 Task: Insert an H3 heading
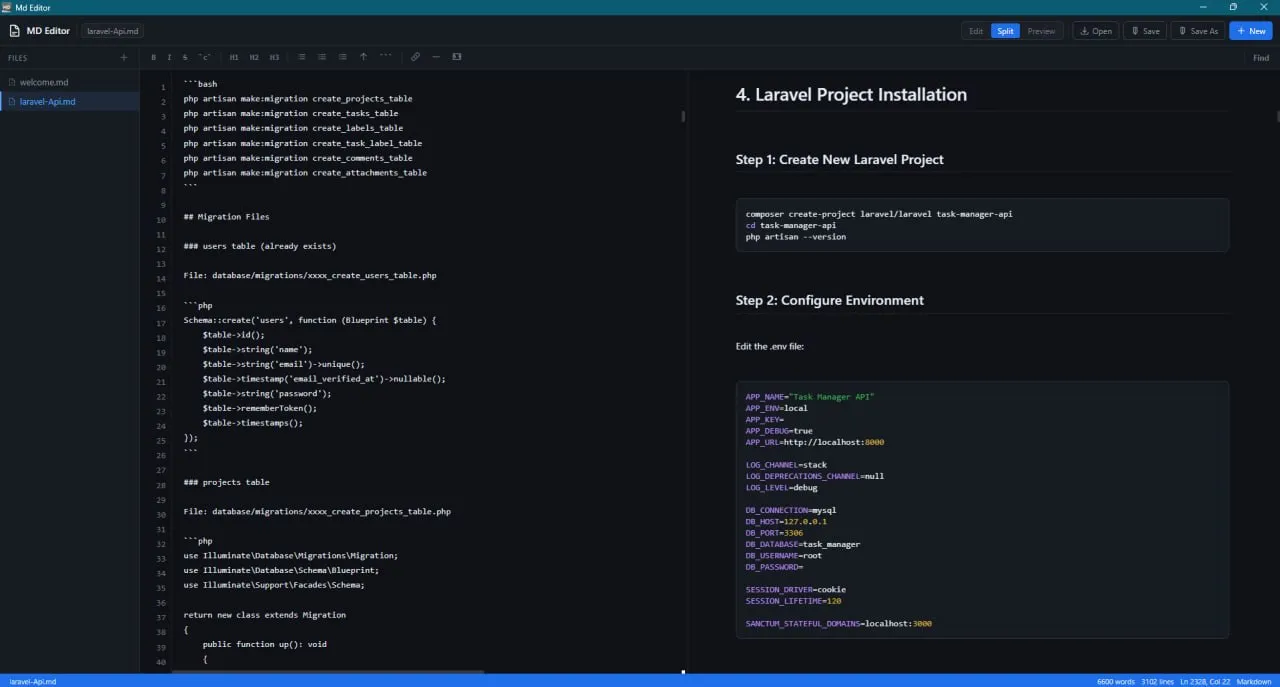click(x=274, y=57)
